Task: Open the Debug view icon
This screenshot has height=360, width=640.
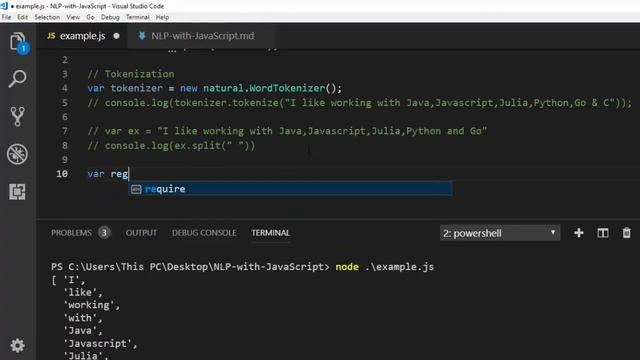Action: (17, 154)
